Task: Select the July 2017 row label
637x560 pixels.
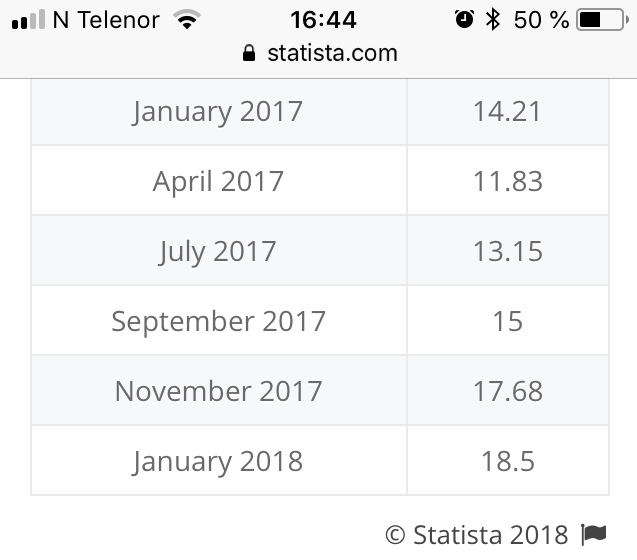Action: 217,251
